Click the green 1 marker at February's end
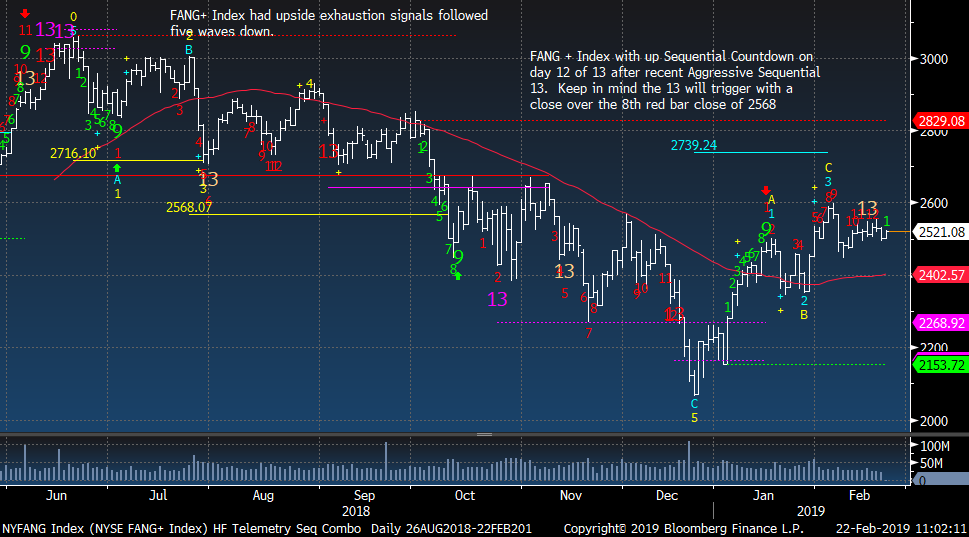 (x=887, y=221)
